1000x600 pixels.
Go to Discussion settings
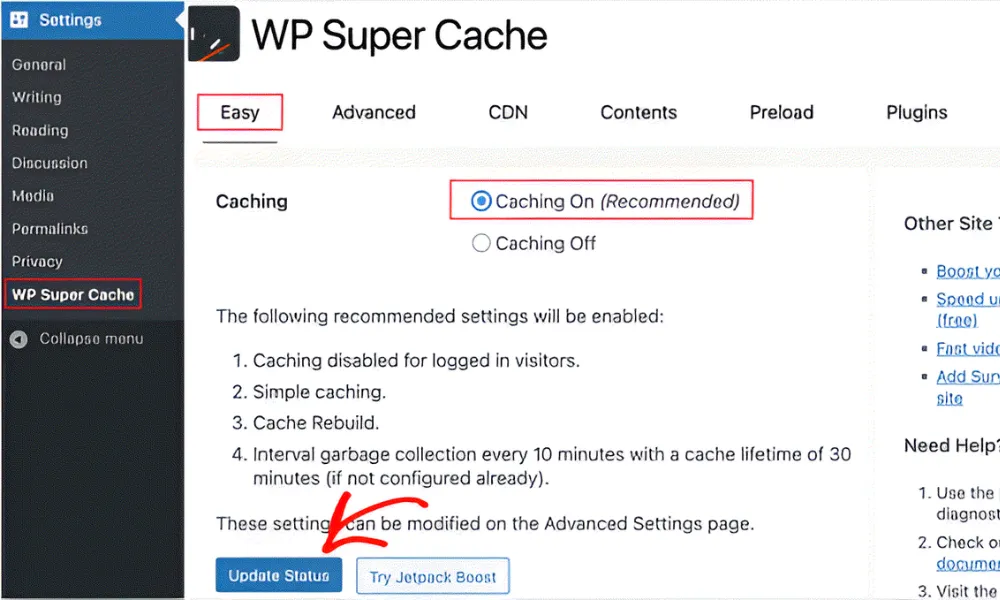pyautogui.click(x=50, y=163)
